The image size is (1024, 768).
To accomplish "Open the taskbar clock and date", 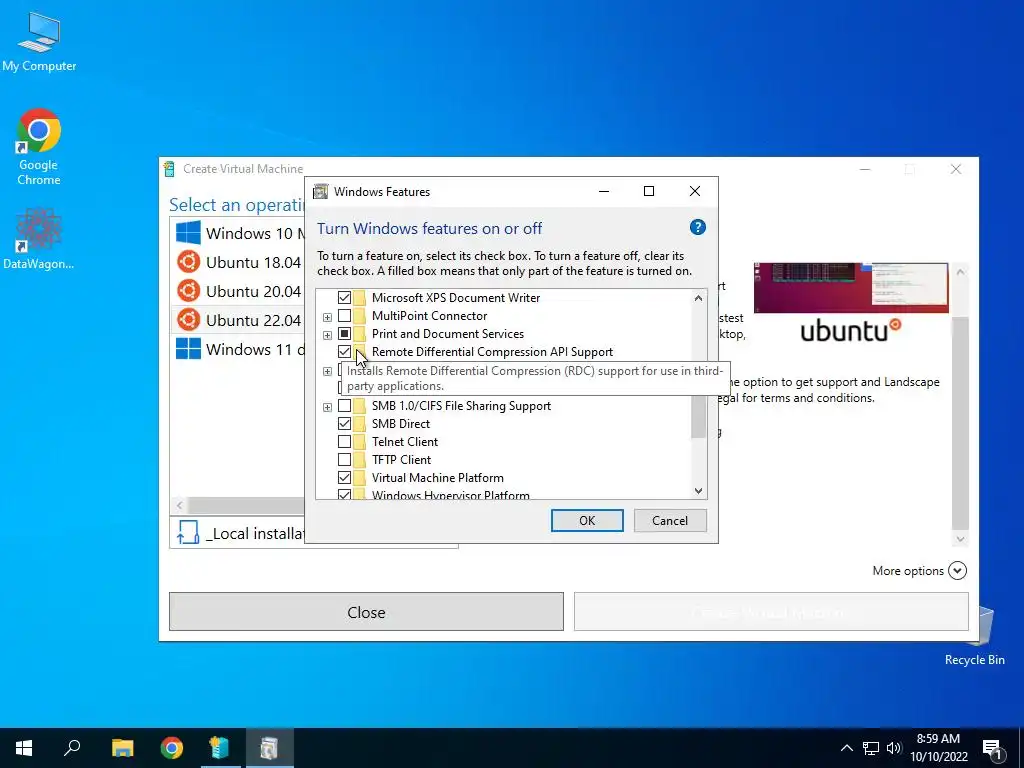I will point(938,748).
